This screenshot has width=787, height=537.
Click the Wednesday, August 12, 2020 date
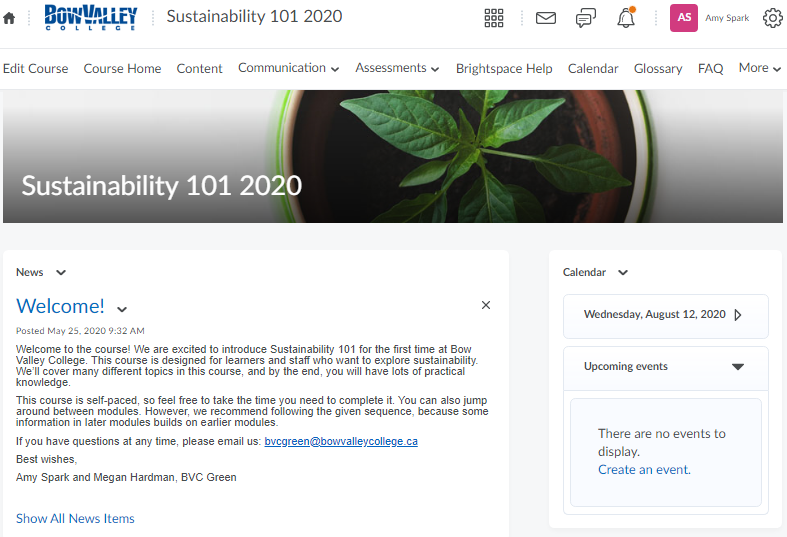click(x=654, y=314)
